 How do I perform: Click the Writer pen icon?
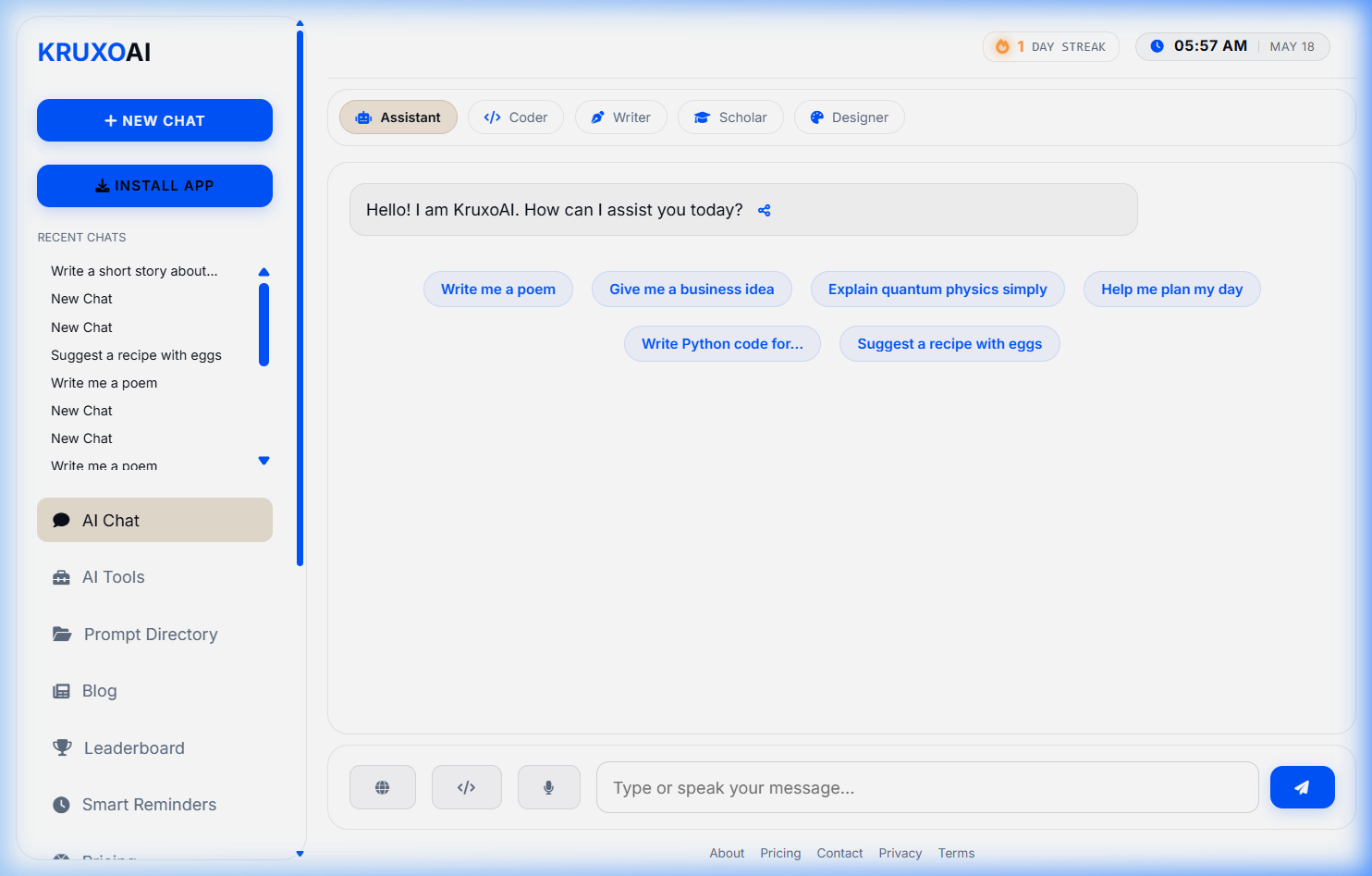click(597, 117)
